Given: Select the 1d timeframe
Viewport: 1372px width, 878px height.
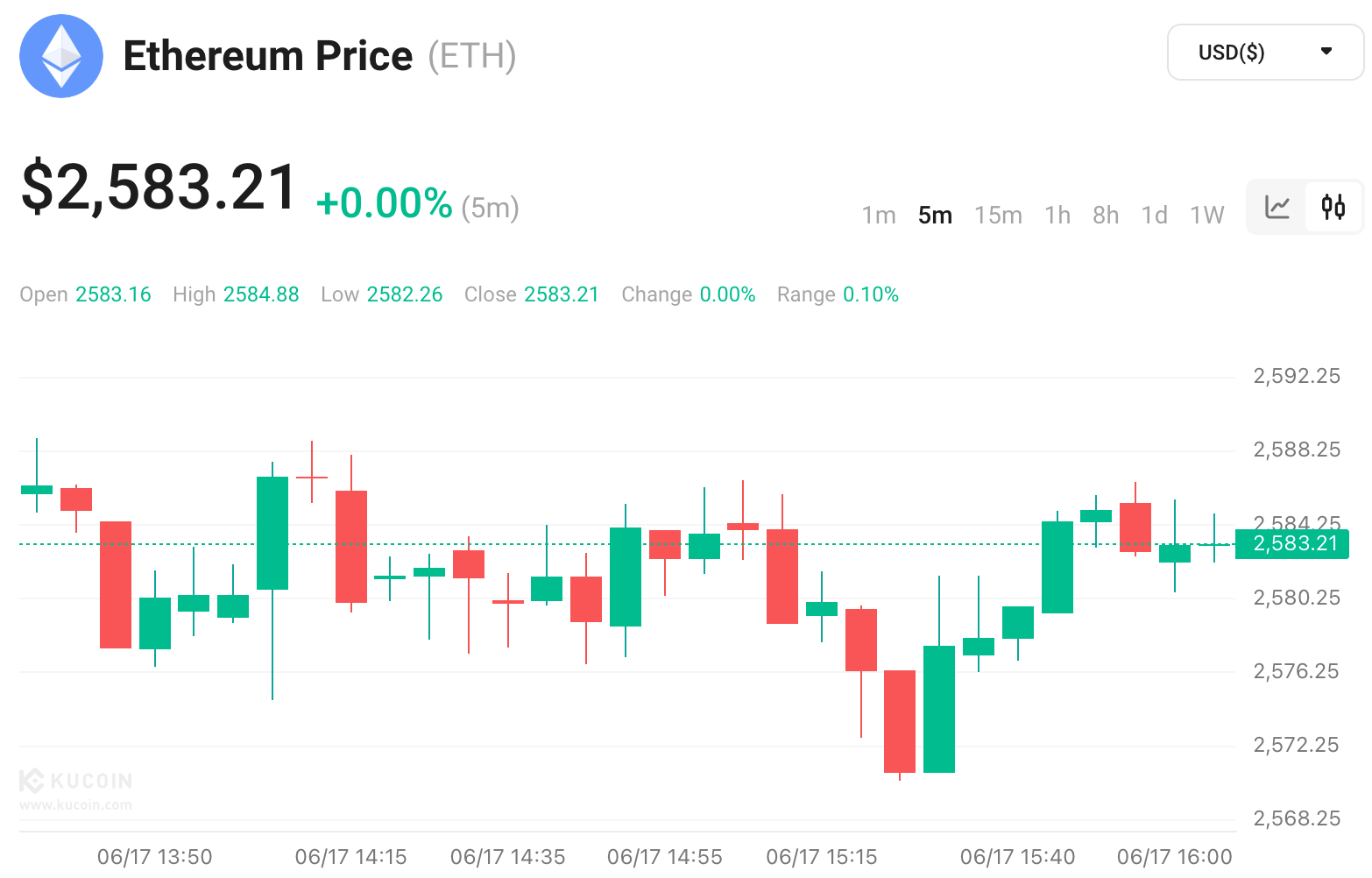Looking at the screenshot, I should (x=1154, y=216).
